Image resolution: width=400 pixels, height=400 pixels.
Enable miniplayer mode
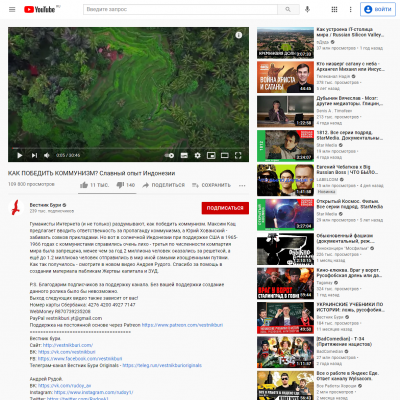click(211, 155)
